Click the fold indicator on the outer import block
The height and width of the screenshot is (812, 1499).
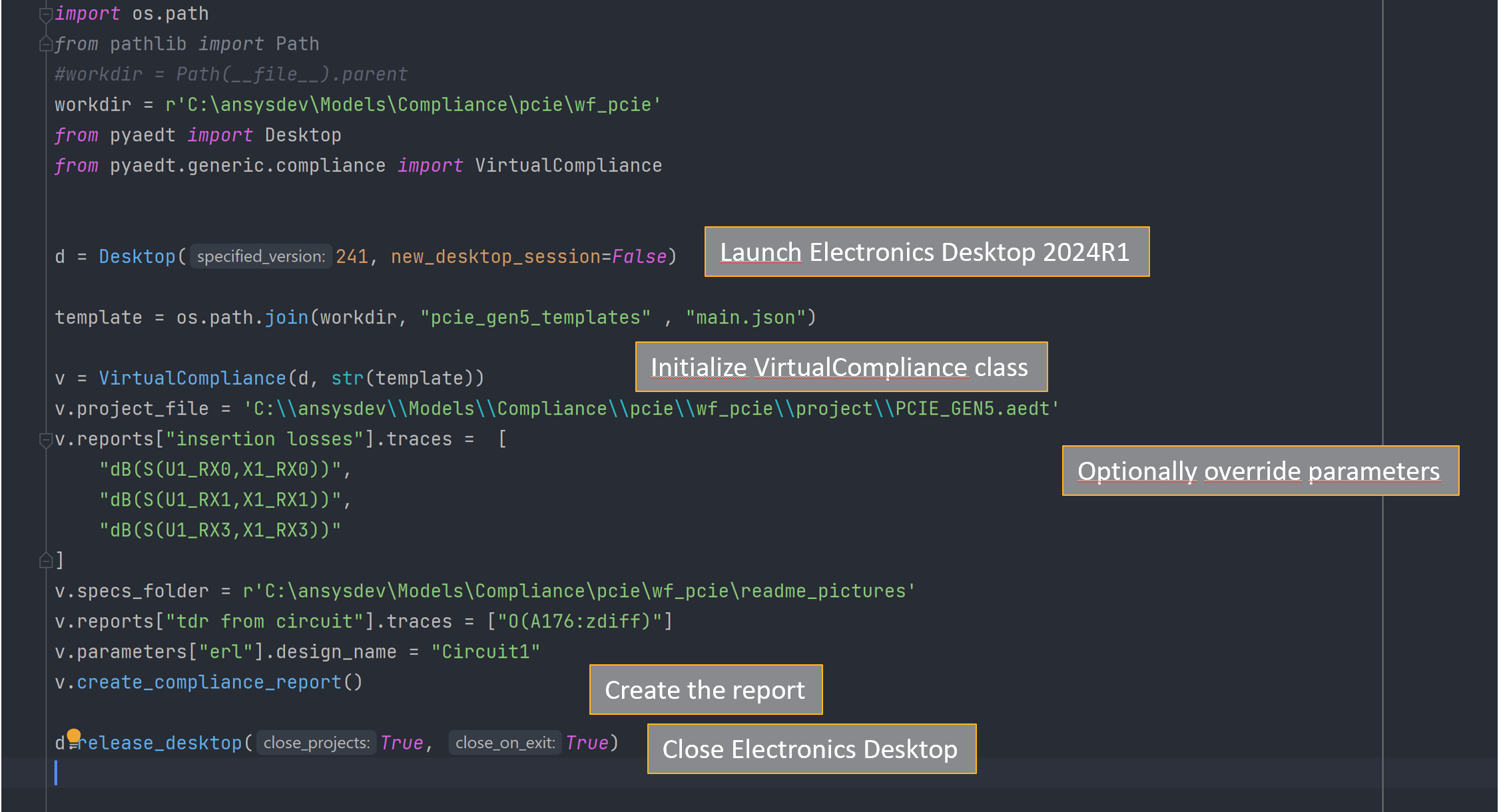(47, 12)
